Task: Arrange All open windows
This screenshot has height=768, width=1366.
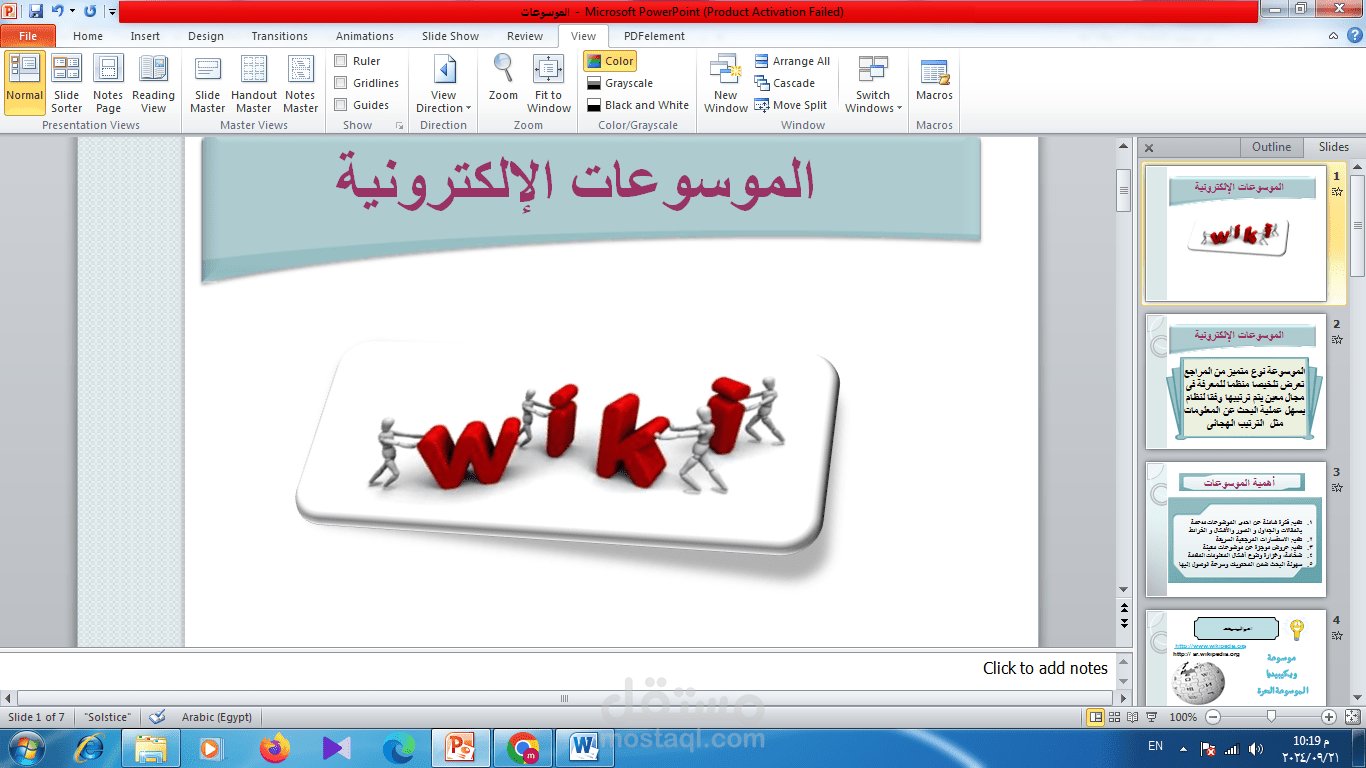Action: 792,61
